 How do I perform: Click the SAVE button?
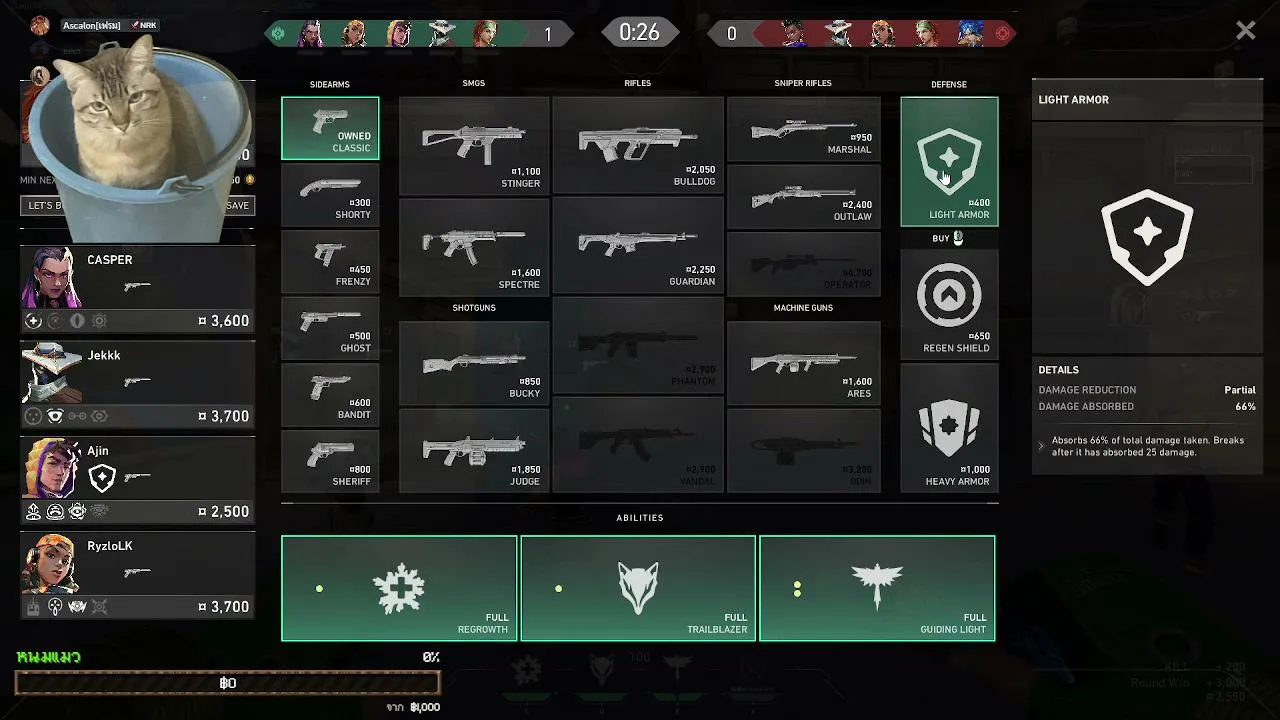click(x=238, y=205)
